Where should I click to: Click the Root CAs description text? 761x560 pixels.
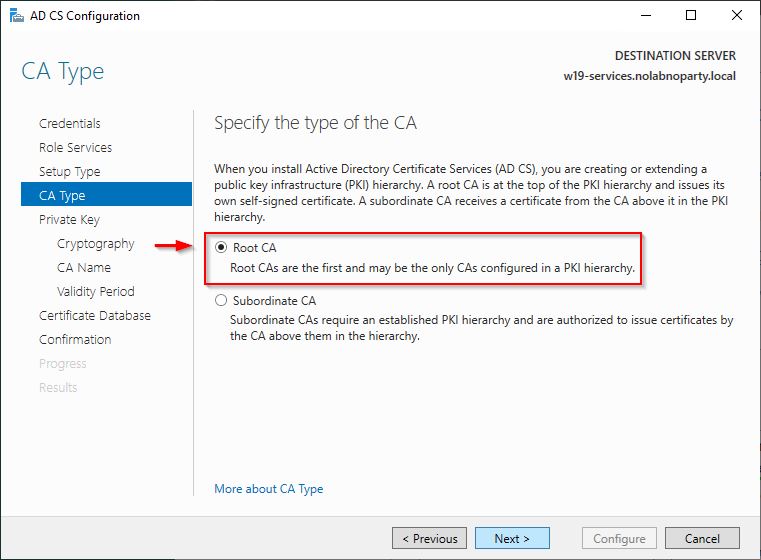click(432, 268)
